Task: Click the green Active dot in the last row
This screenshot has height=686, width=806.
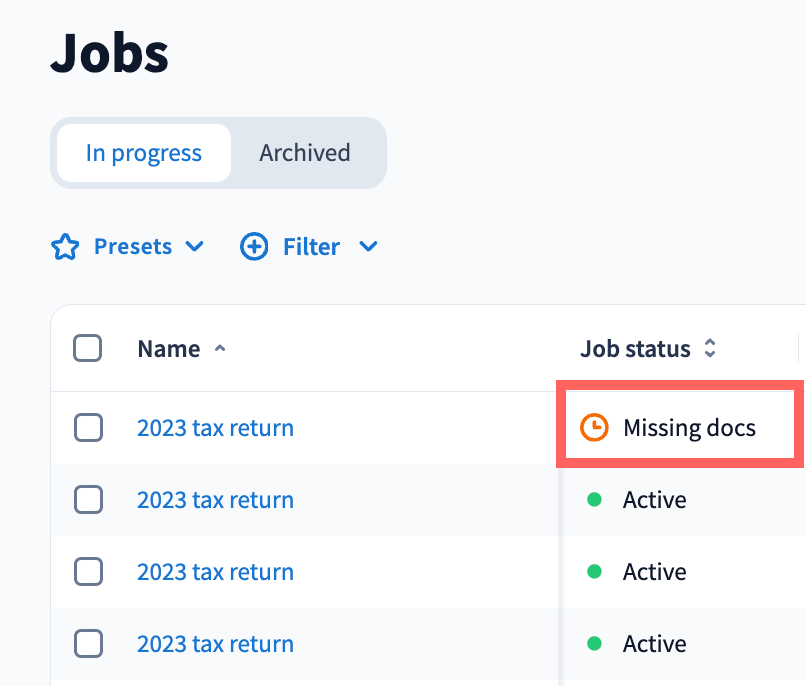Action: pos(594,644)
